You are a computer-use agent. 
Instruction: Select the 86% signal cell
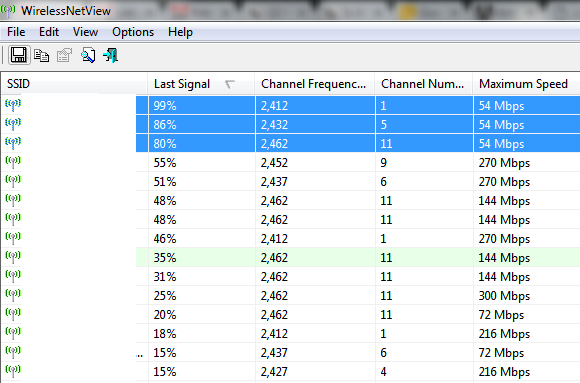[202, 124]
